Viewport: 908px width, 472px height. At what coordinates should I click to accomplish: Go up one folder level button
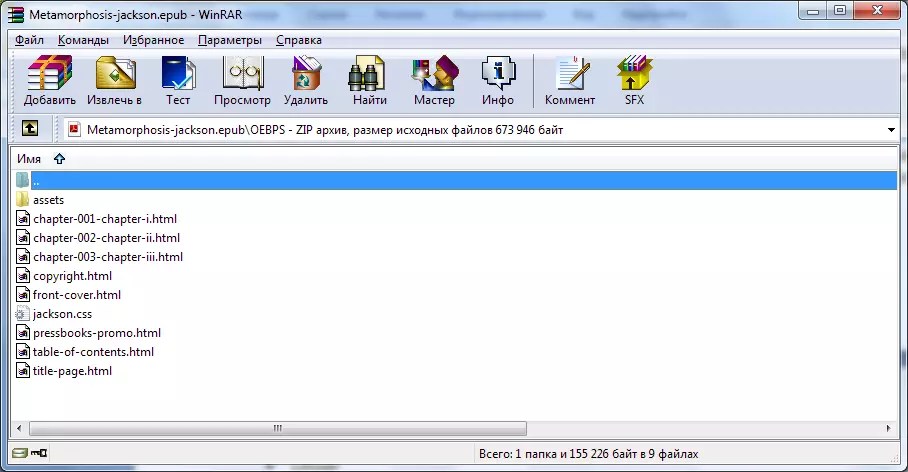pos(30,128)
